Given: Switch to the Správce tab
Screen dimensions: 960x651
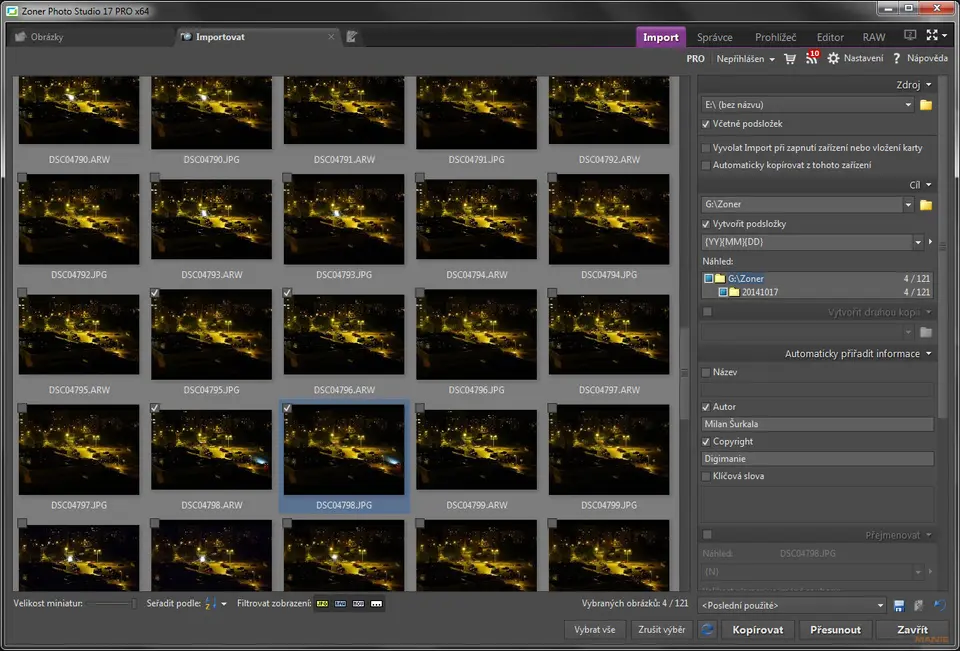Looking at the screenshot, I should point(714,37).
